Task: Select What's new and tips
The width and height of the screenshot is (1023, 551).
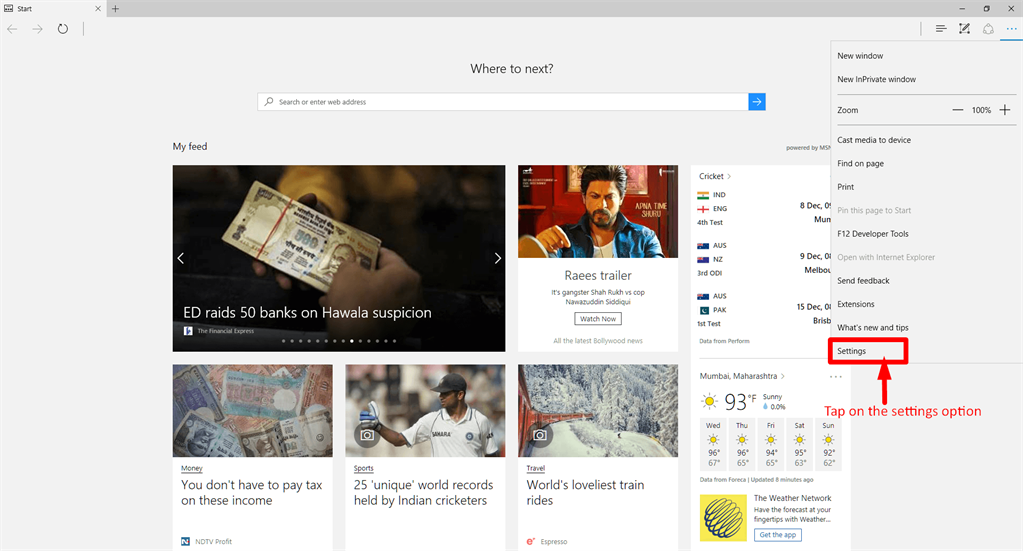Action: click(x=872, y=328)
